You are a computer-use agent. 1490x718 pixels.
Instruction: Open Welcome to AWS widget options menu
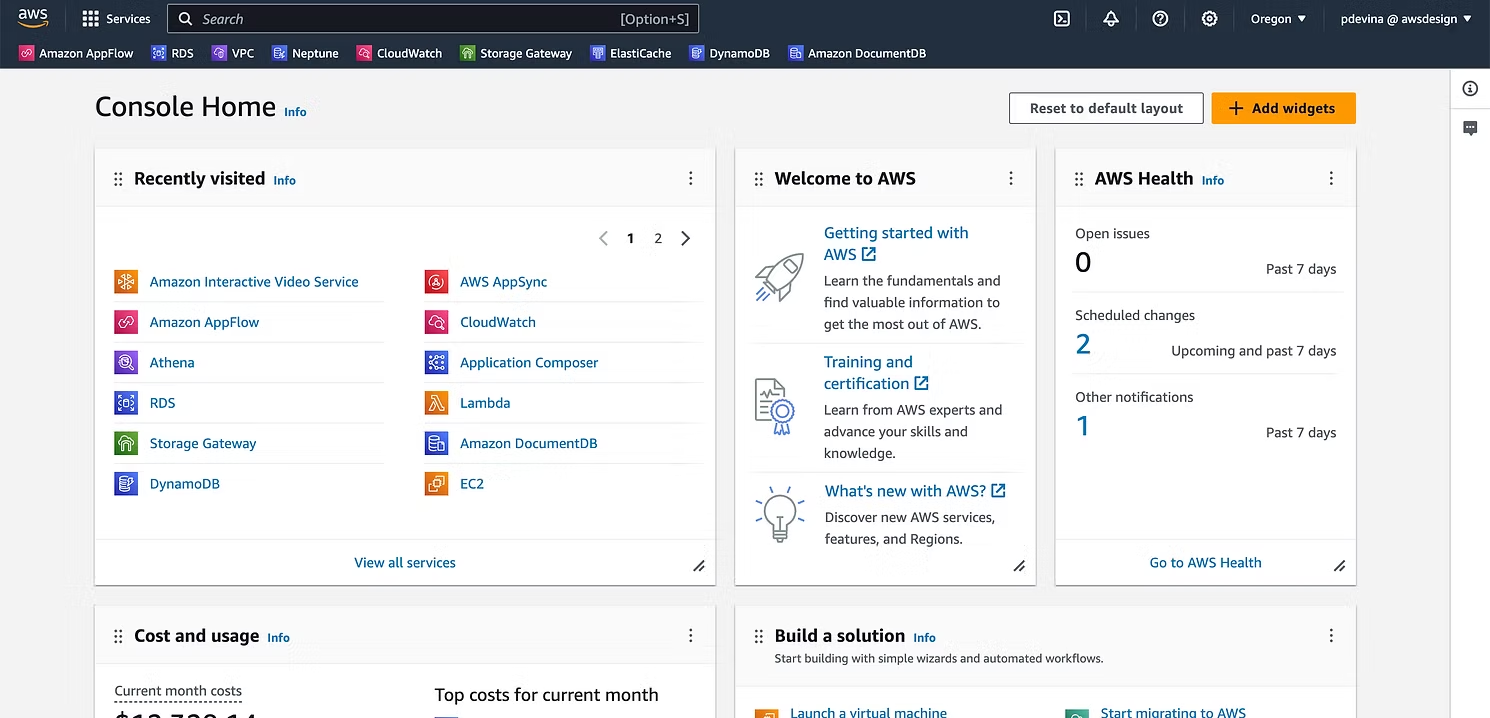tap(1011, 179)
